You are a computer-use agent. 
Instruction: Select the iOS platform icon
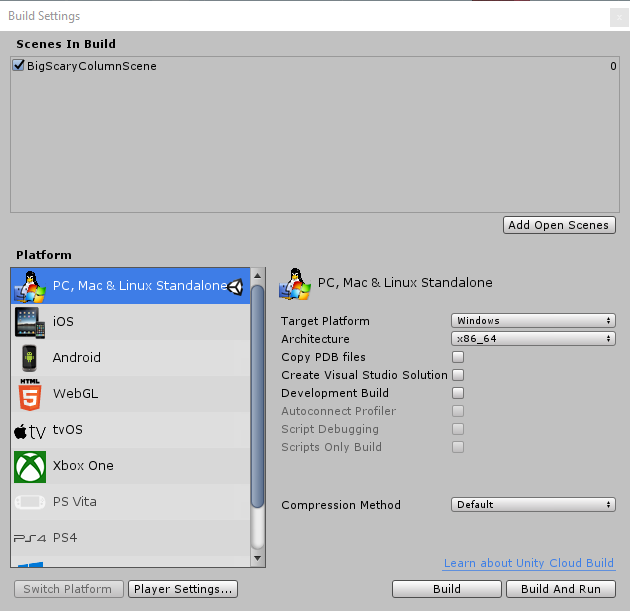pos(29,322)
